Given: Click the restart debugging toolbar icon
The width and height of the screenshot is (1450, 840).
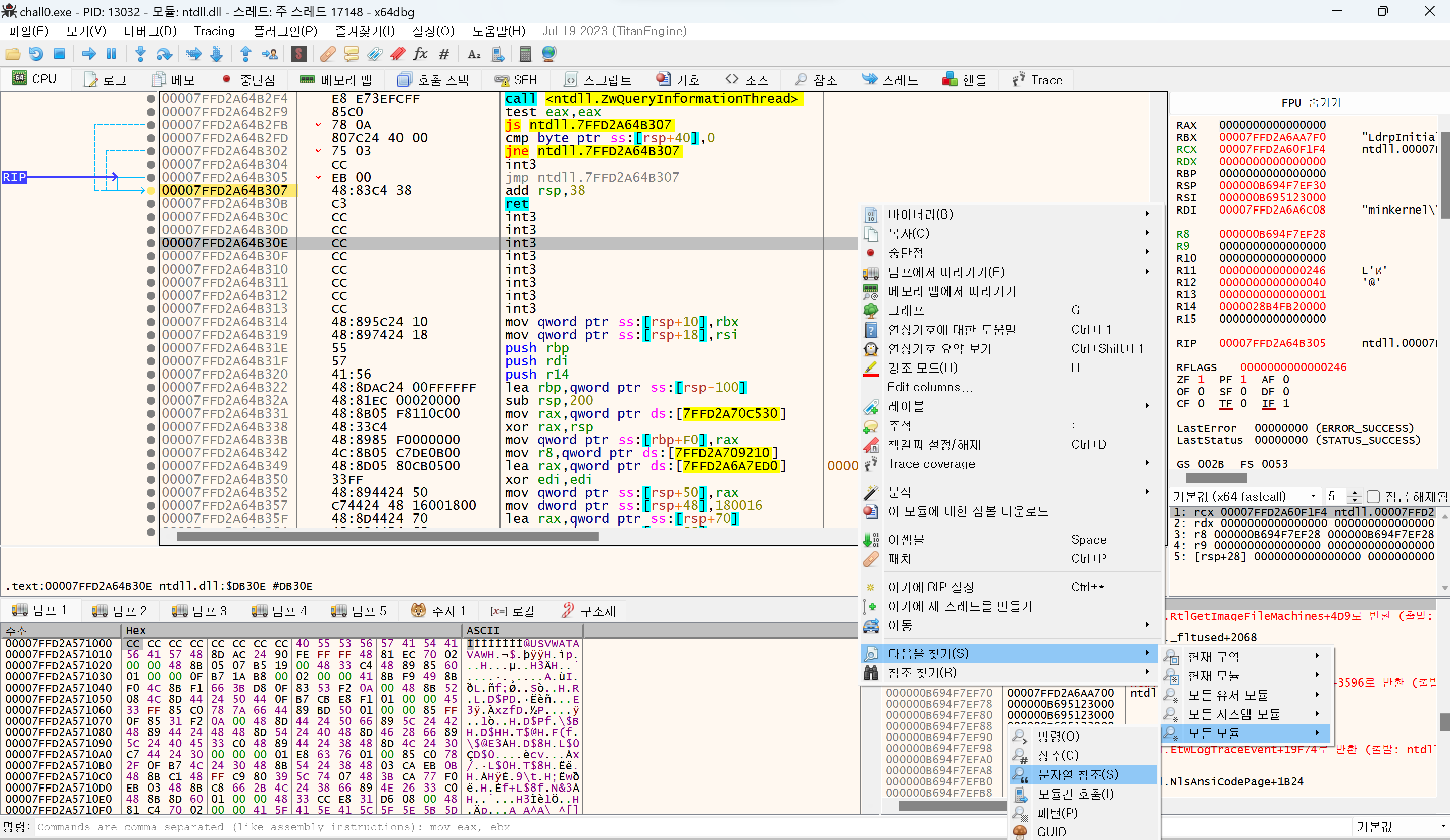Looking at the screenshot, I should (x=36, y=54).
